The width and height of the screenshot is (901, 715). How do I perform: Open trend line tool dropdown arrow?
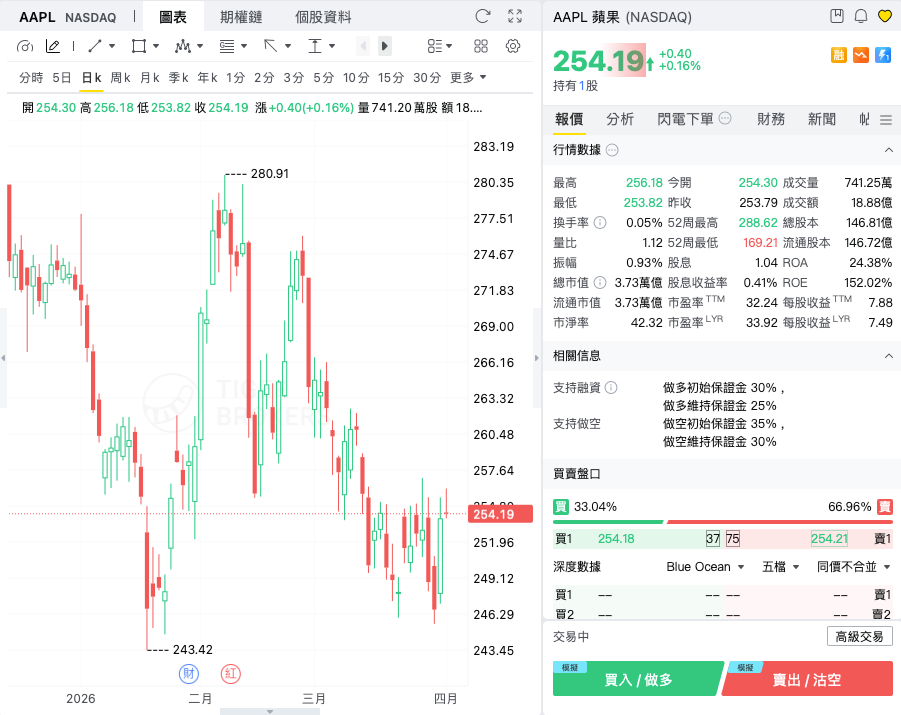[112, 46]
